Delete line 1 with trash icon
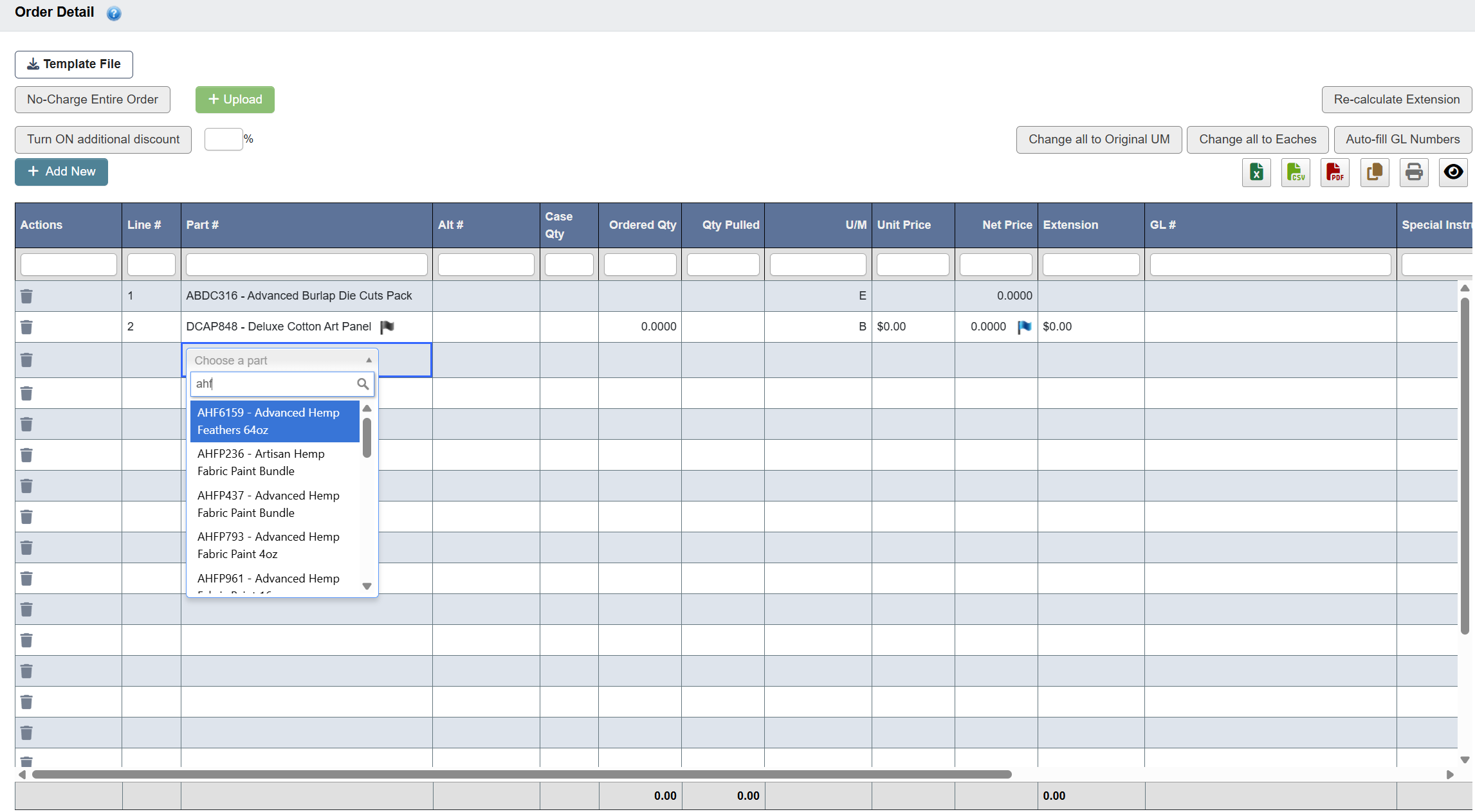1475x812 pixels. pyautogui.click(x=26, y=296)
